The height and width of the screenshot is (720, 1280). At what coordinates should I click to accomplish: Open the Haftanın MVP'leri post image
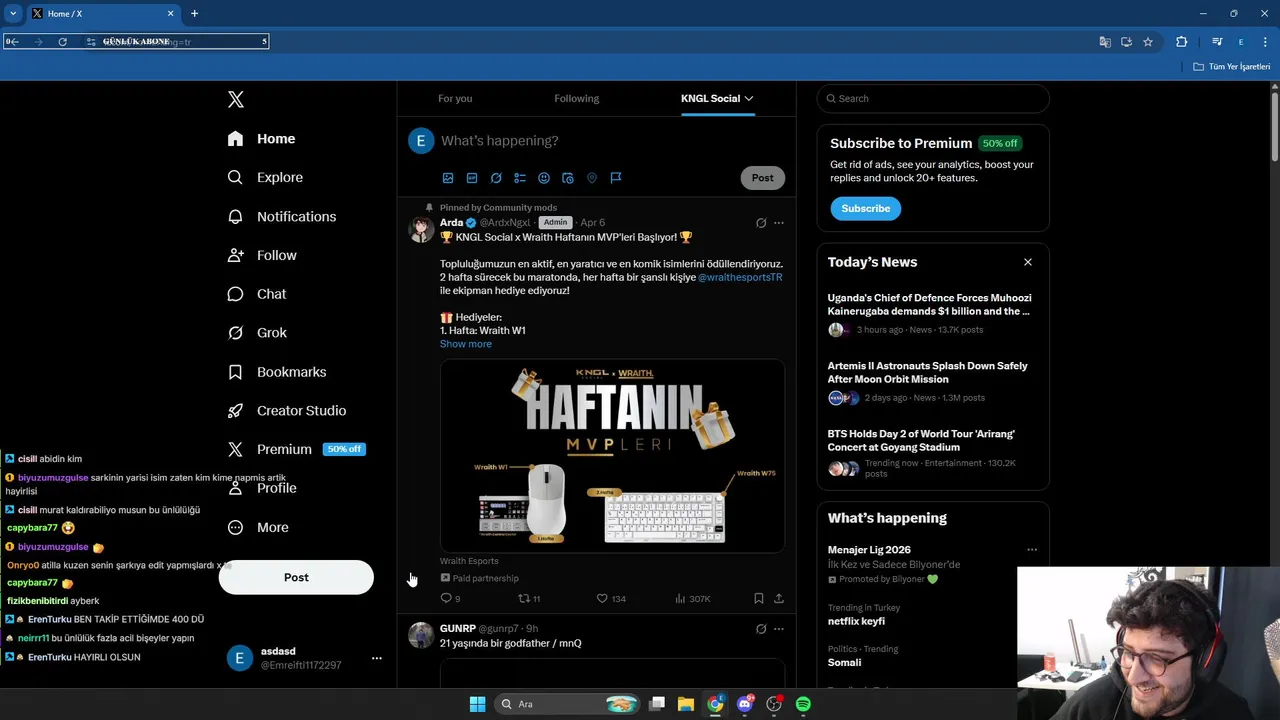coord(612,455)
